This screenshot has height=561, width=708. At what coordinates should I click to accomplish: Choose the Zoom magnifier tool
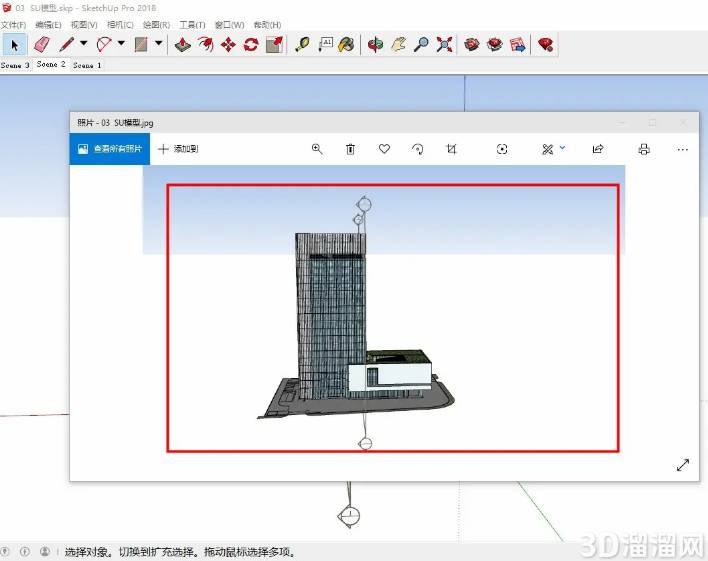tap(421, 45)
